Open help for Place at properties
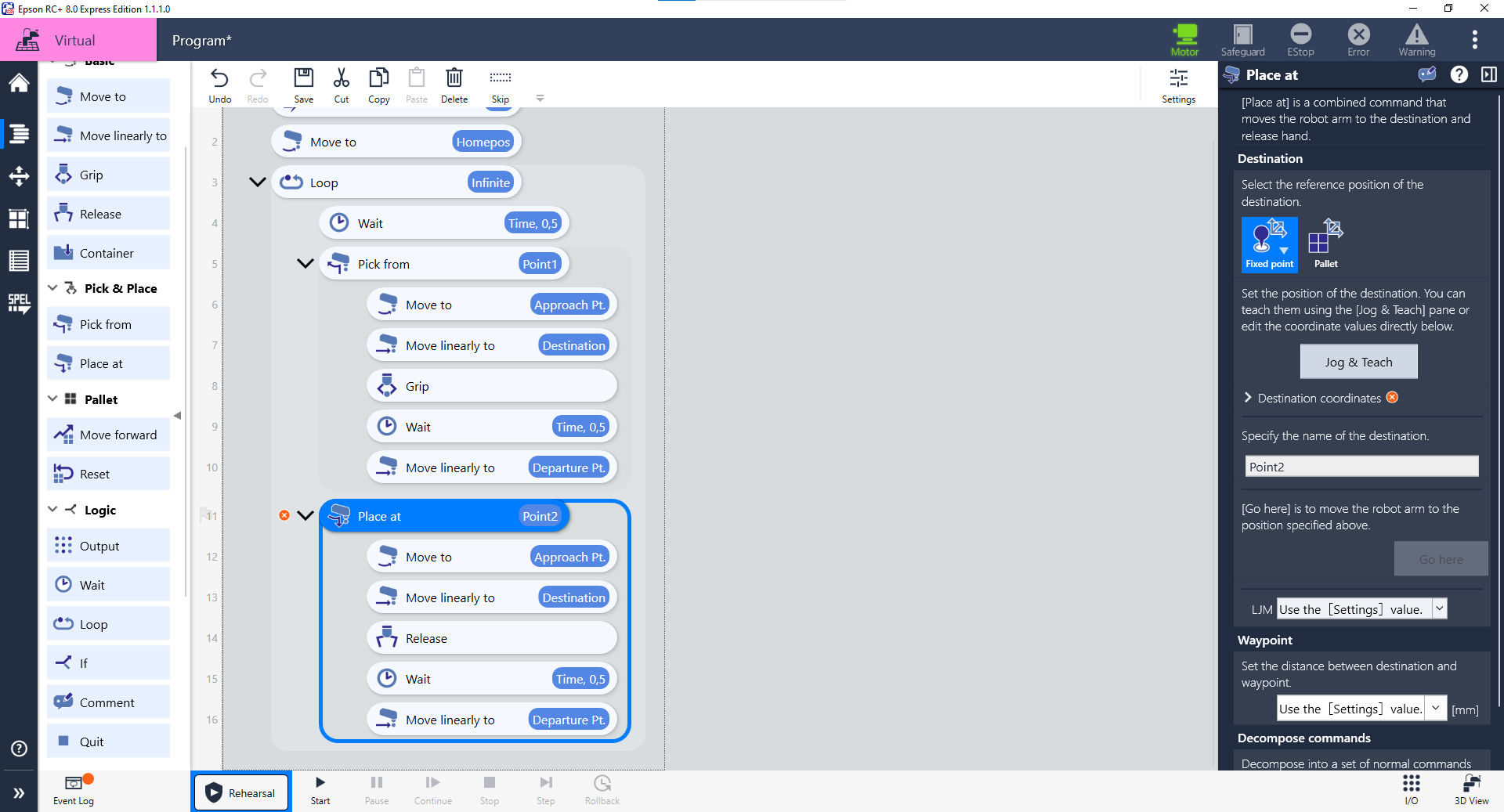The image size is (1504, 812). [x=1459, y=74]
